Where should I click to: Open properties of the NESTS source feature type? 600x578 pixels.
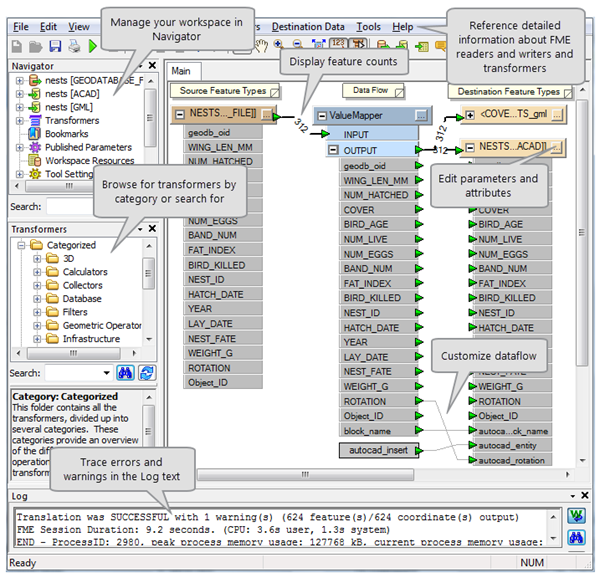[266, 115]
